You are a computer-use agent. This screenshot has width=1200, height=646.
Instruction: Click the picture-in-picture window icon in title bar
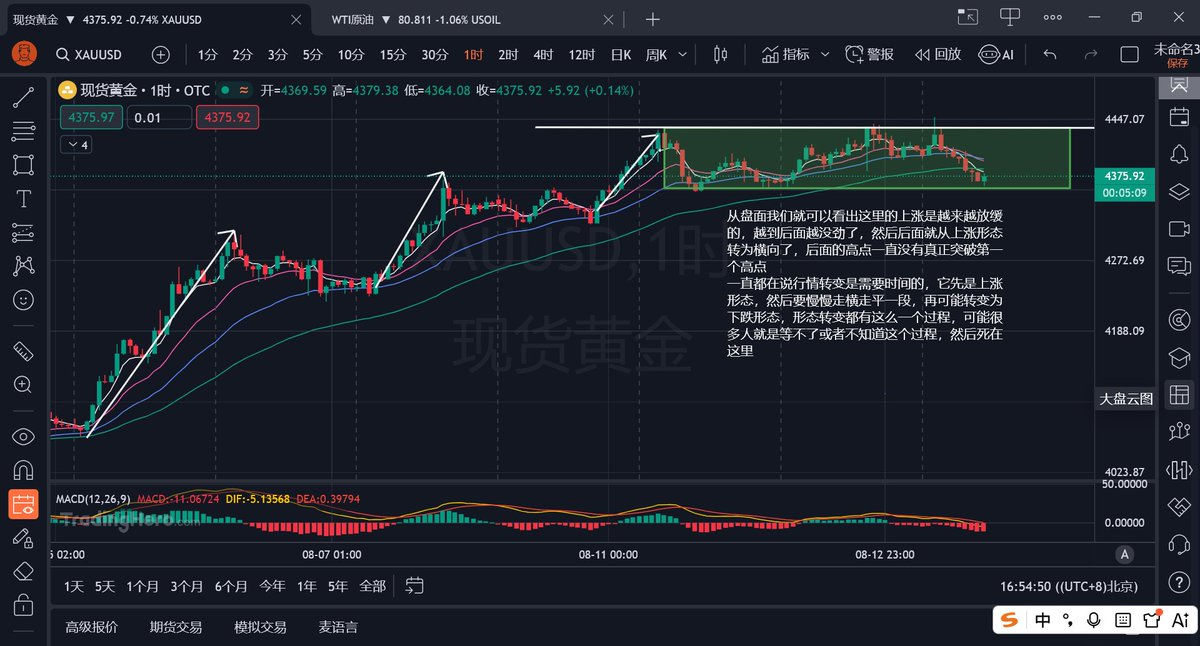(x=967, y=17)
